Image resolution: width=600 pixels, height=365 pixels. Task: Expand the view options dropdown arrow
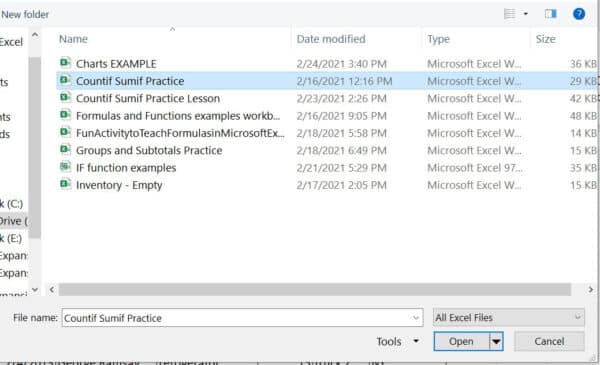[x=526, y=14]
